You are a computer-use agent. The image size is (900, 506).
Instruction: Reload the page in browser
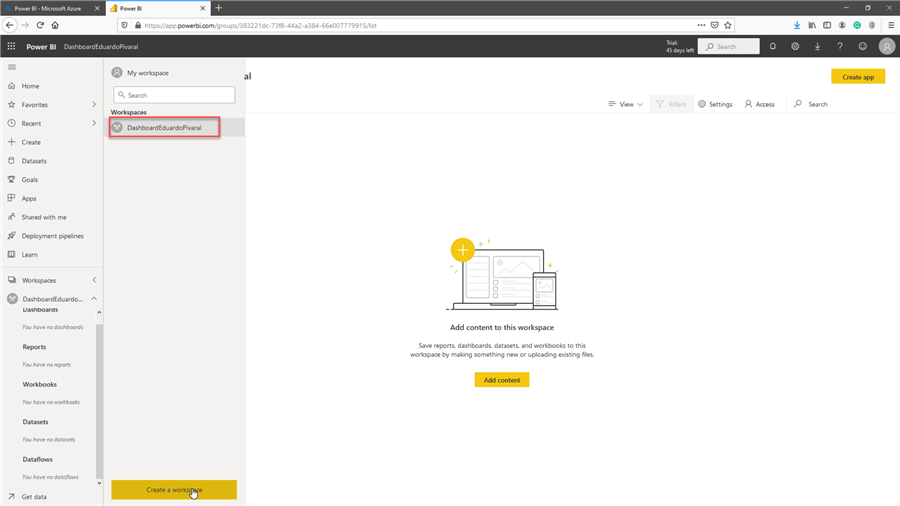pyautogui.click(x=40, y=25)
